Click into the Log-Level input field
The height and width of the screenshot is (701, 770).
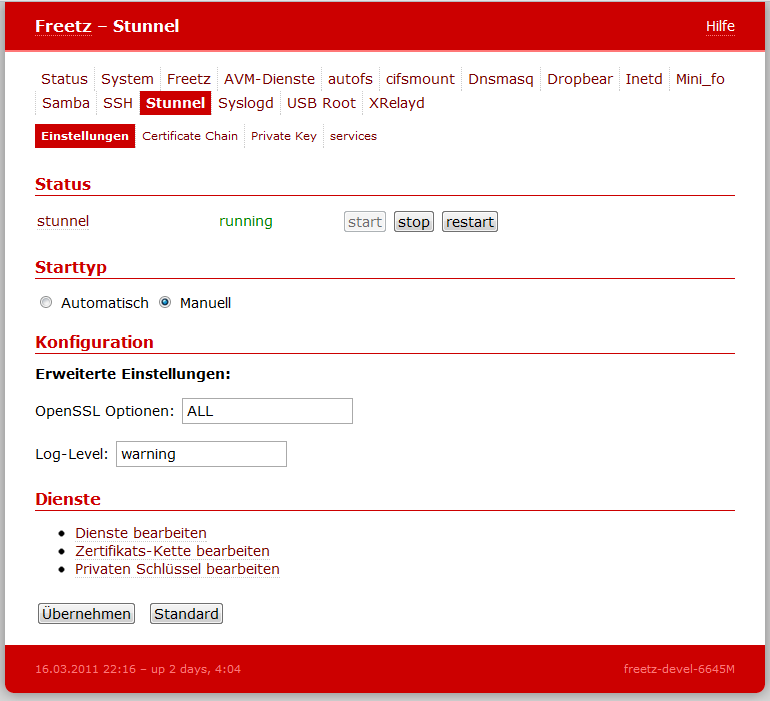pos(201,454)
